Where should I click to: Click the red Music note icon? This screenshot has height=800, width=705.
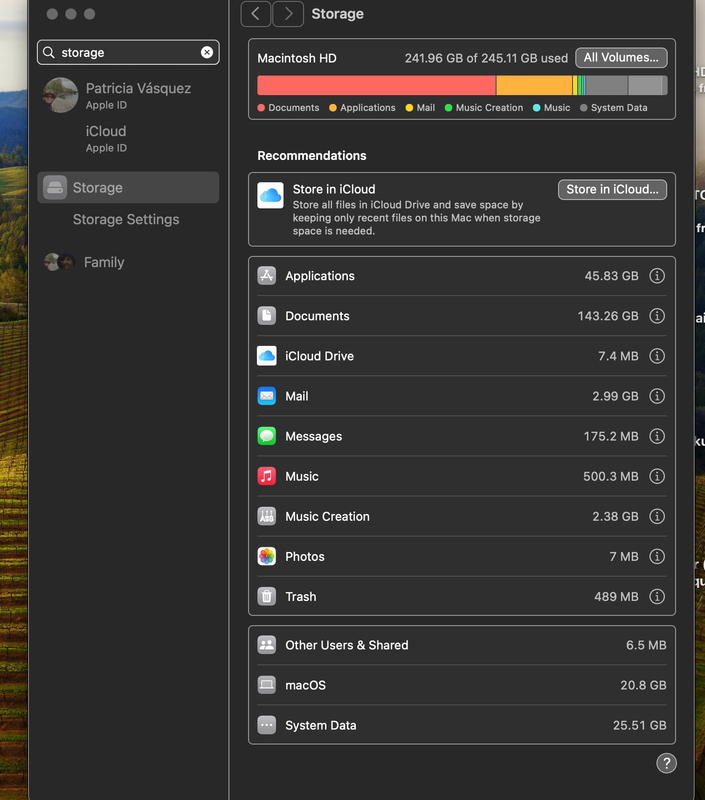click(x=267, y=476)
